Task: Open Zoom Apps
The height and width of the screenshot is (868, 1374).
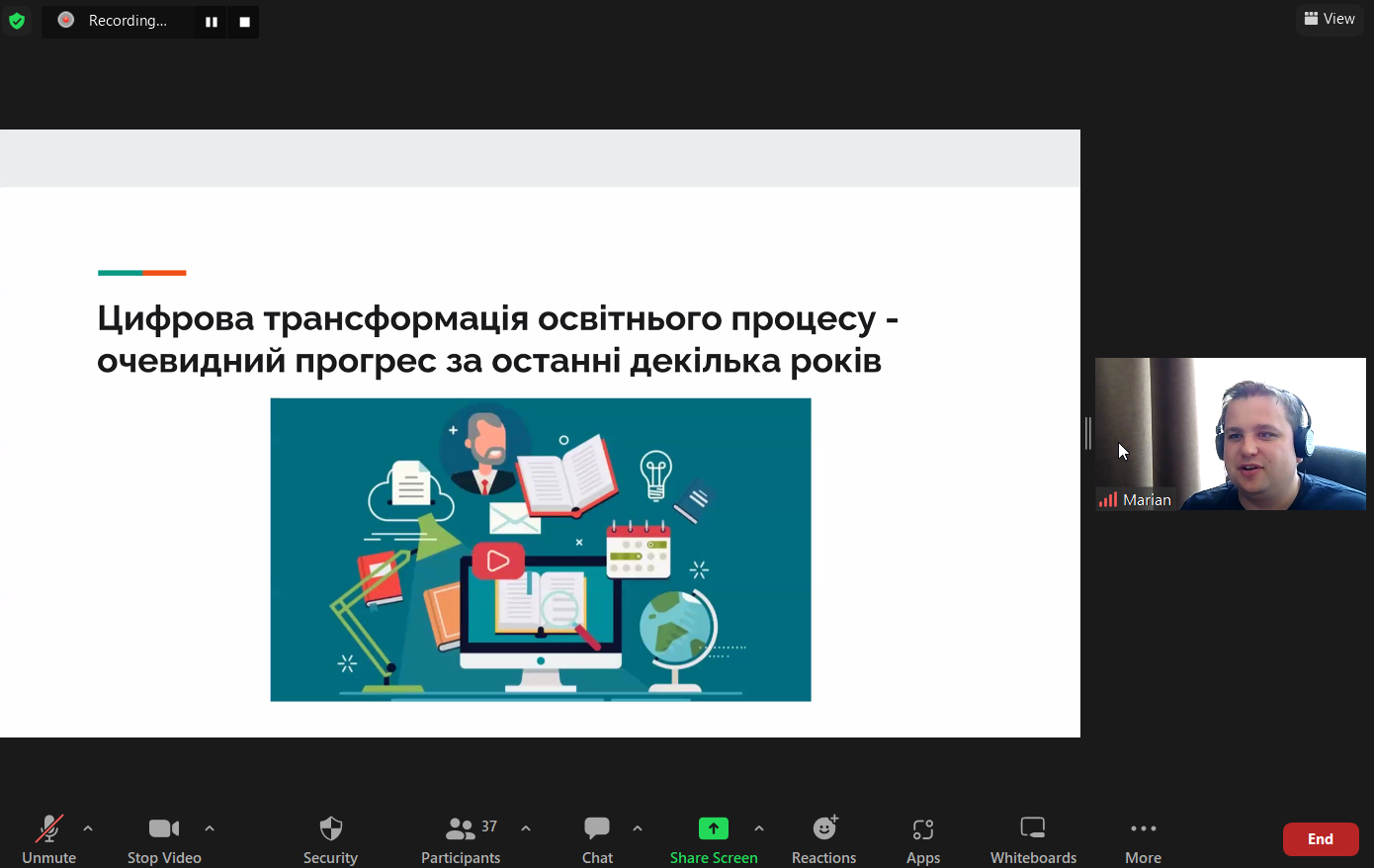Action: tap(922, 838)
